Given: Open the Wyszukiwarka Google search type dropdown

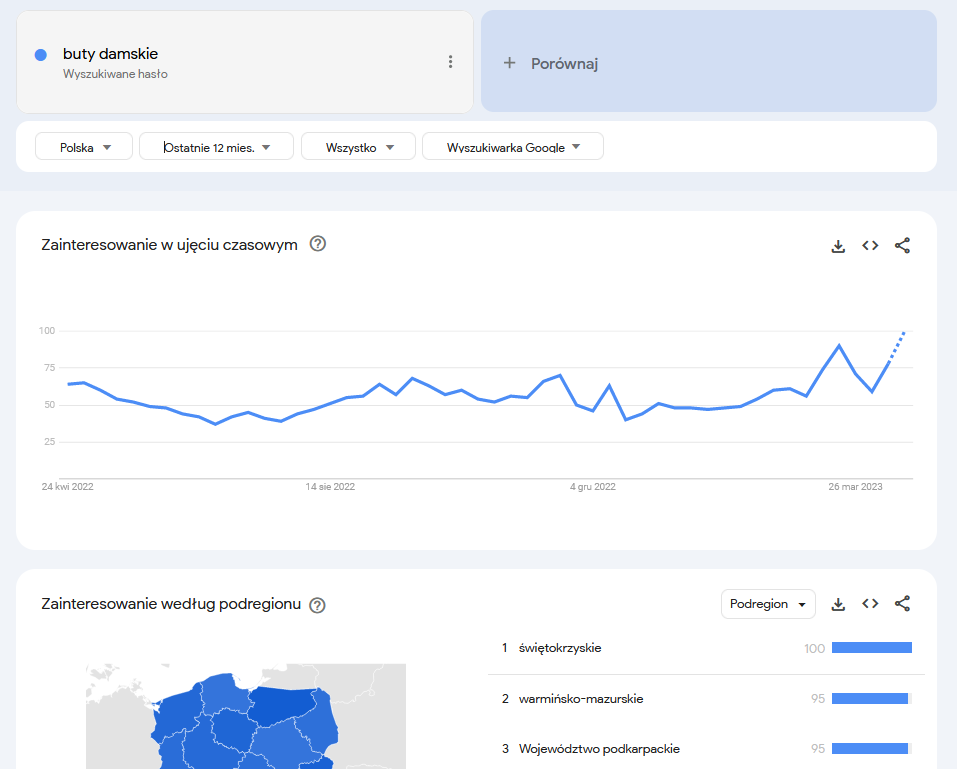Looking at the screenshot, I should (x=512, y=145).
